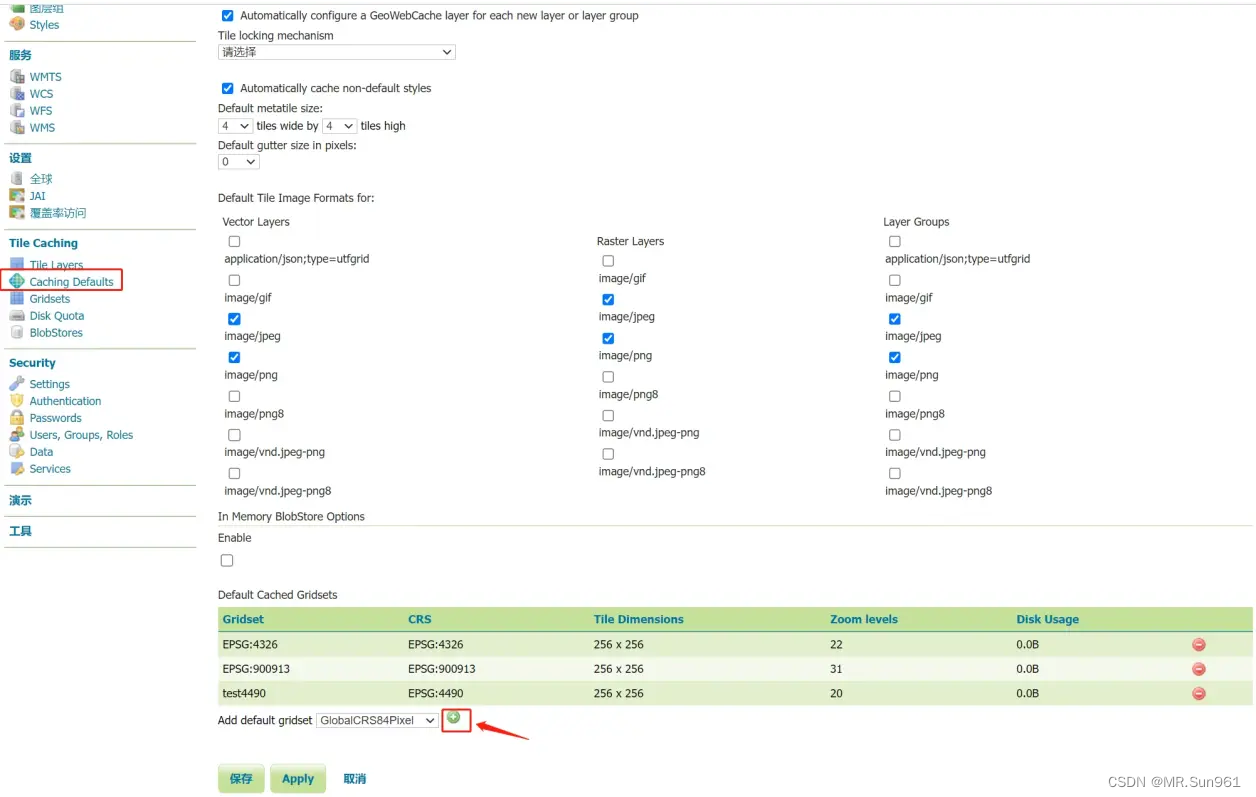Enable image/gif for Raster Layers
Screen dimensions: 1256x797
tap(608, 261)
